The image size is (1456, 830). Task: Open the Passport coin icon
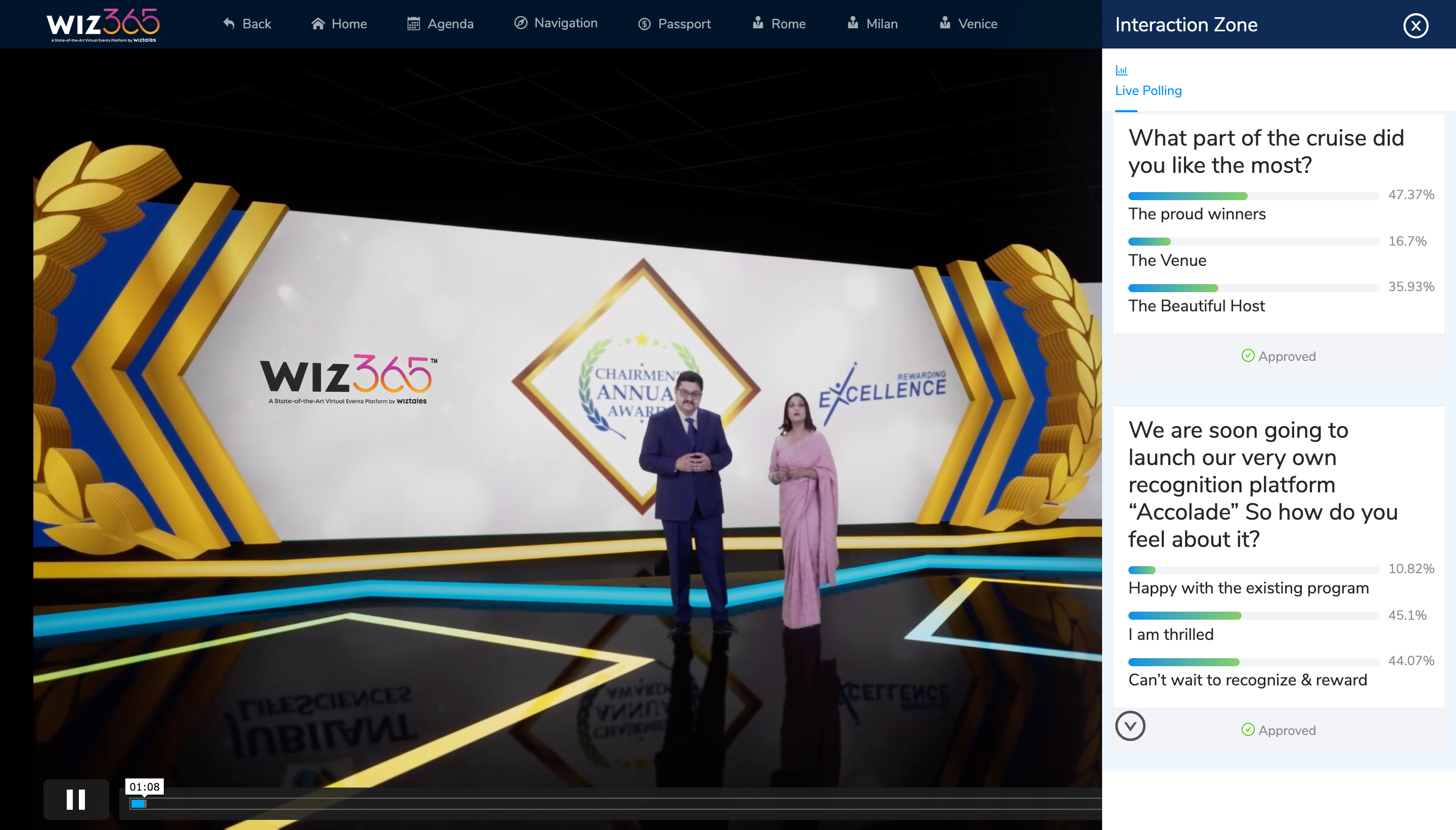click(644, 24)
